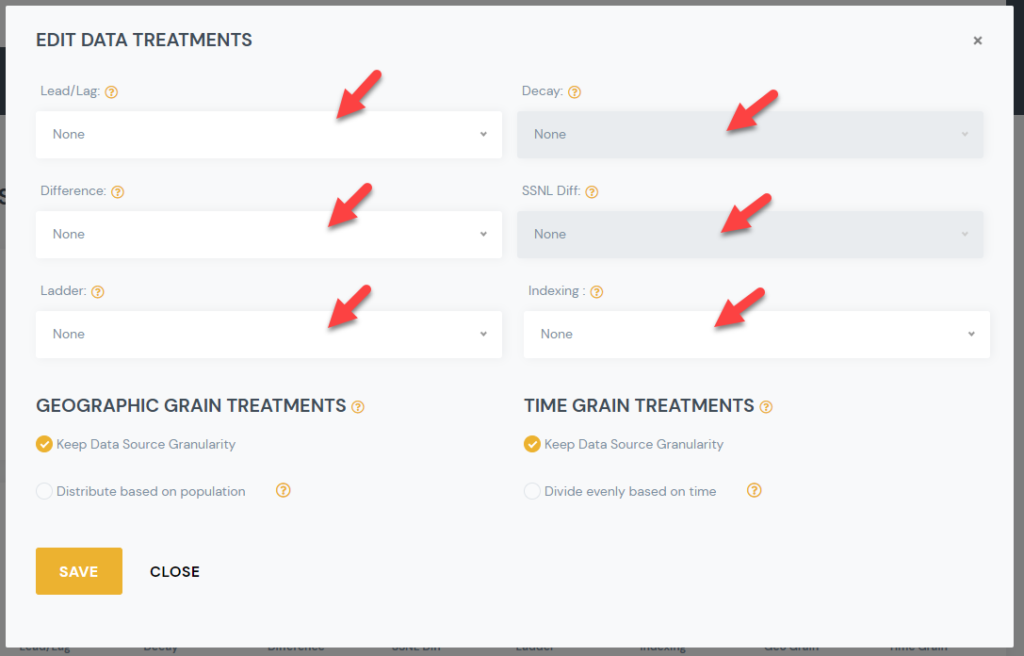Select Divide evenly based on time option
1024x656 pixels.
532,491
